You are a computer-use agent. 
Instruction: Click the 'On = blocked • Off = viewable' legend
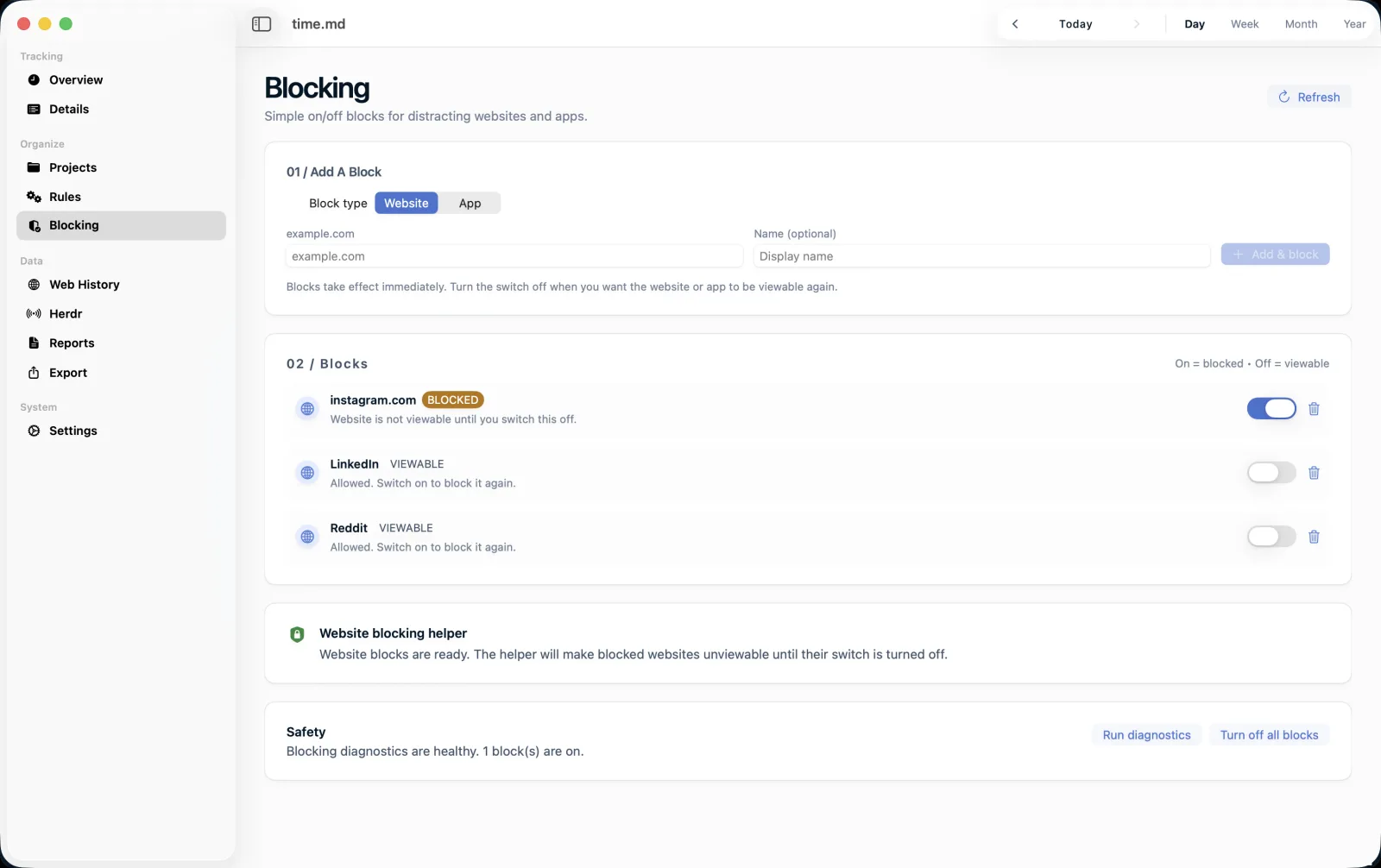click(1252, 364)
